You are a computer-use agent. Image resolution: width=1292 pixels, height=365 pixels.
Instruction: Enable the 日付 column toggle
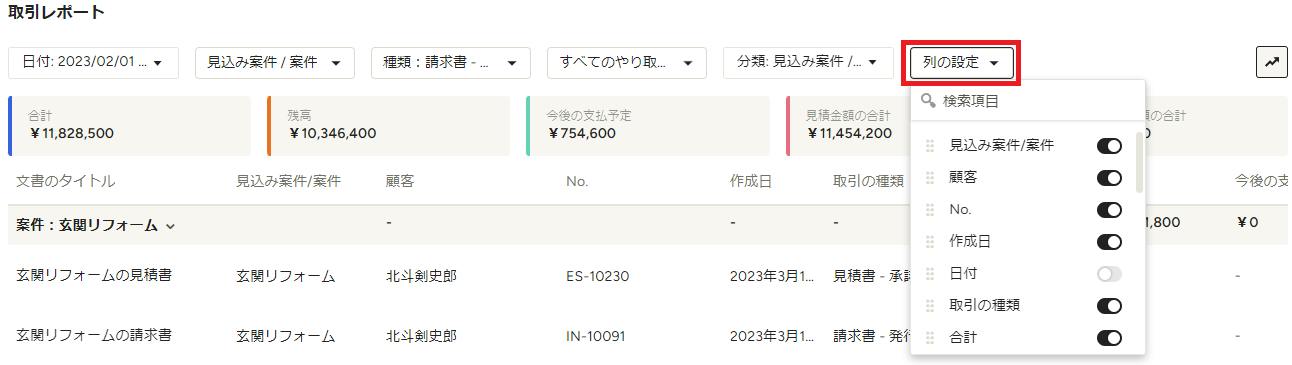point(1109,274)
